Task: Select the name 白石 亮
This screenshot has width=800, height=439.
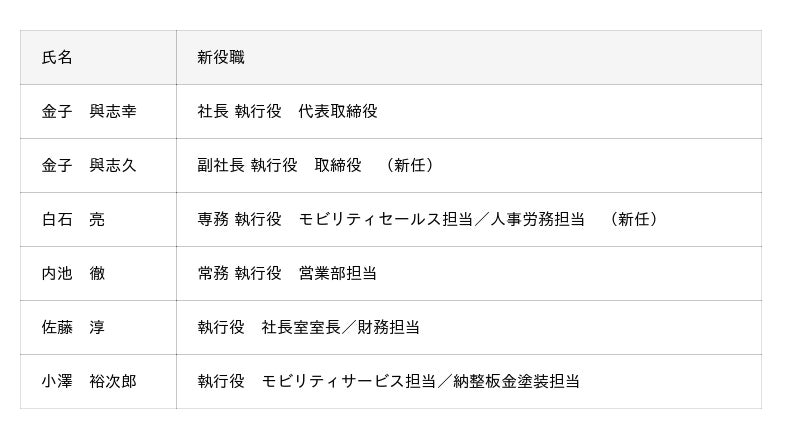Action: click(x=73, y=220)
